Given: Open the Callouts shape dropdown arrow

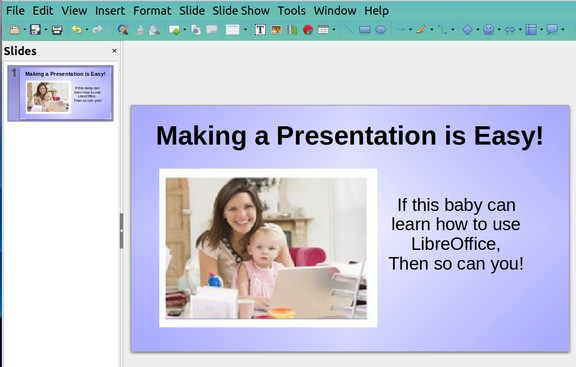Looking at the screenshot, I should click(x=563, y=30).
